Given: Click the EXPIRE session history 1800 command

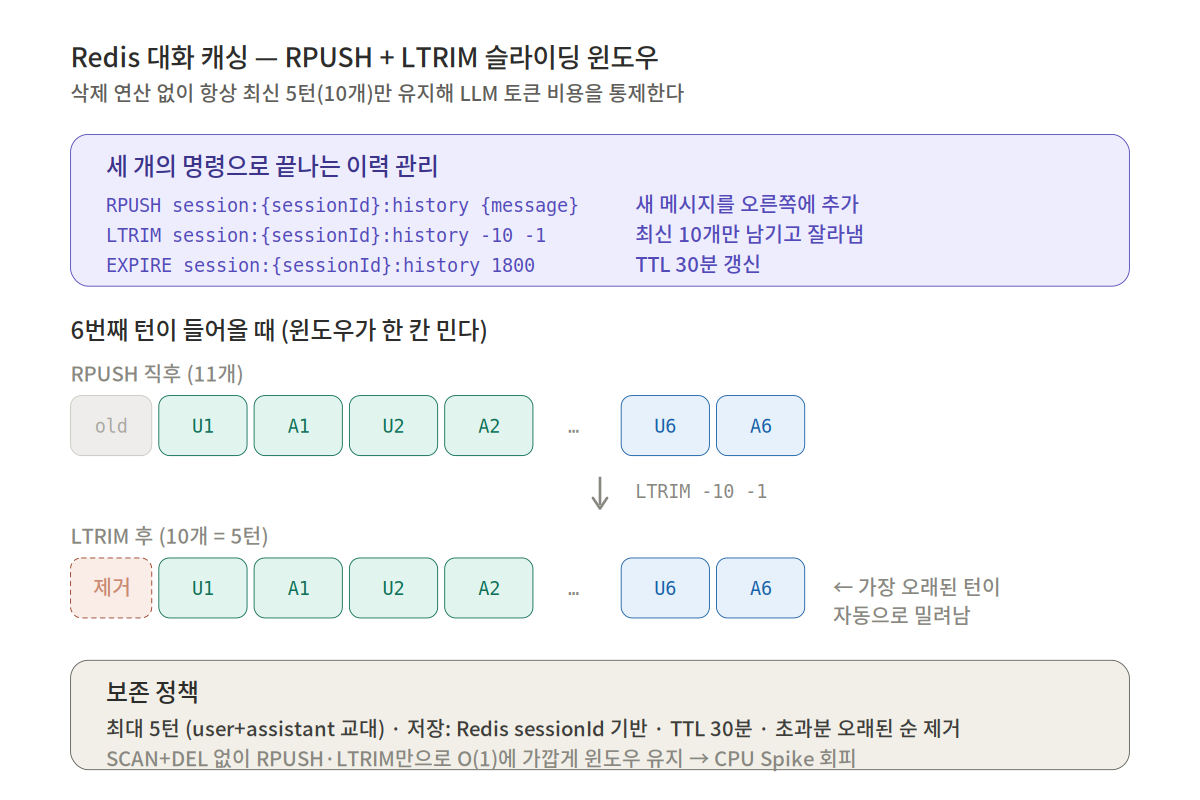Looking at the screenshot, I should point(320,266).
